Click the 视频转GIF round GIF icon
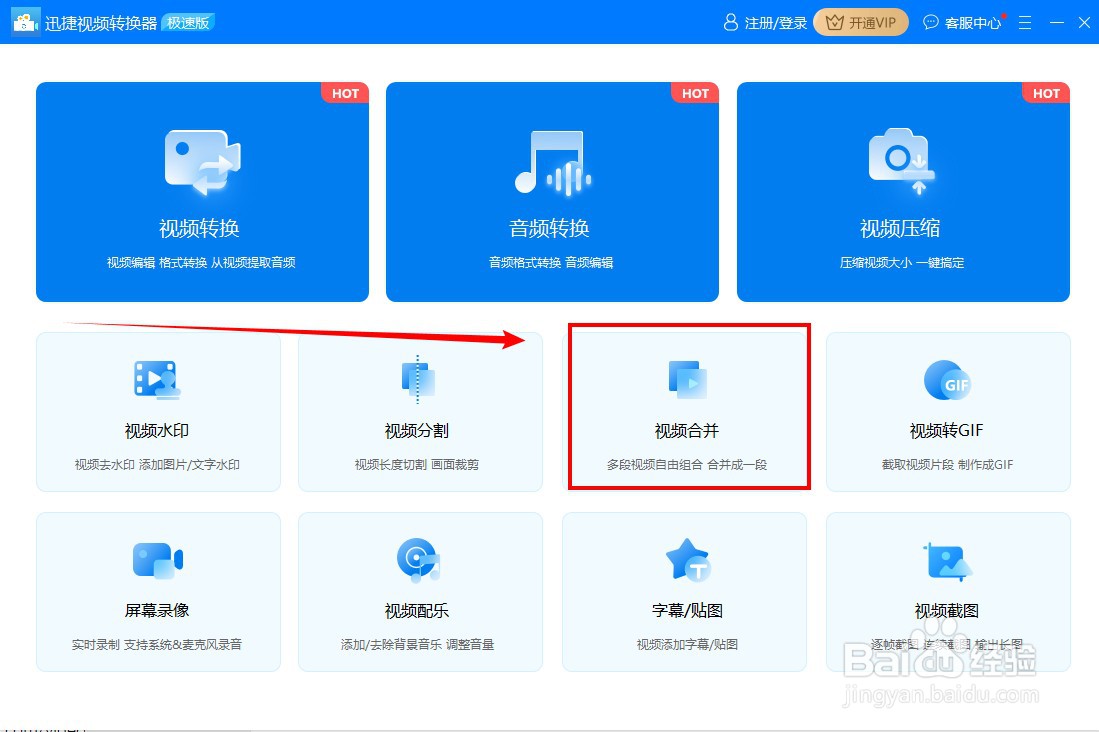1099x732 pixels. pos(948,380)
